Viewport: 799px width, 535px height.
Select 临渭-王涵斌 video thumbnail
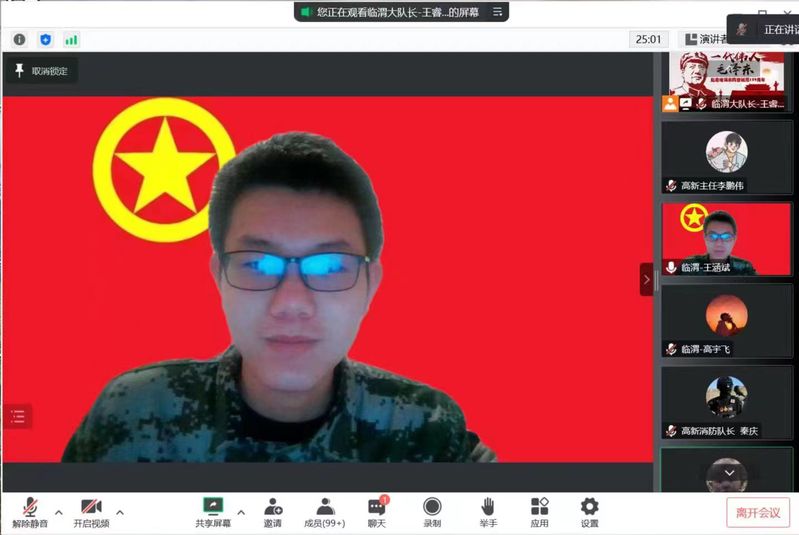(x=726, y=239)
